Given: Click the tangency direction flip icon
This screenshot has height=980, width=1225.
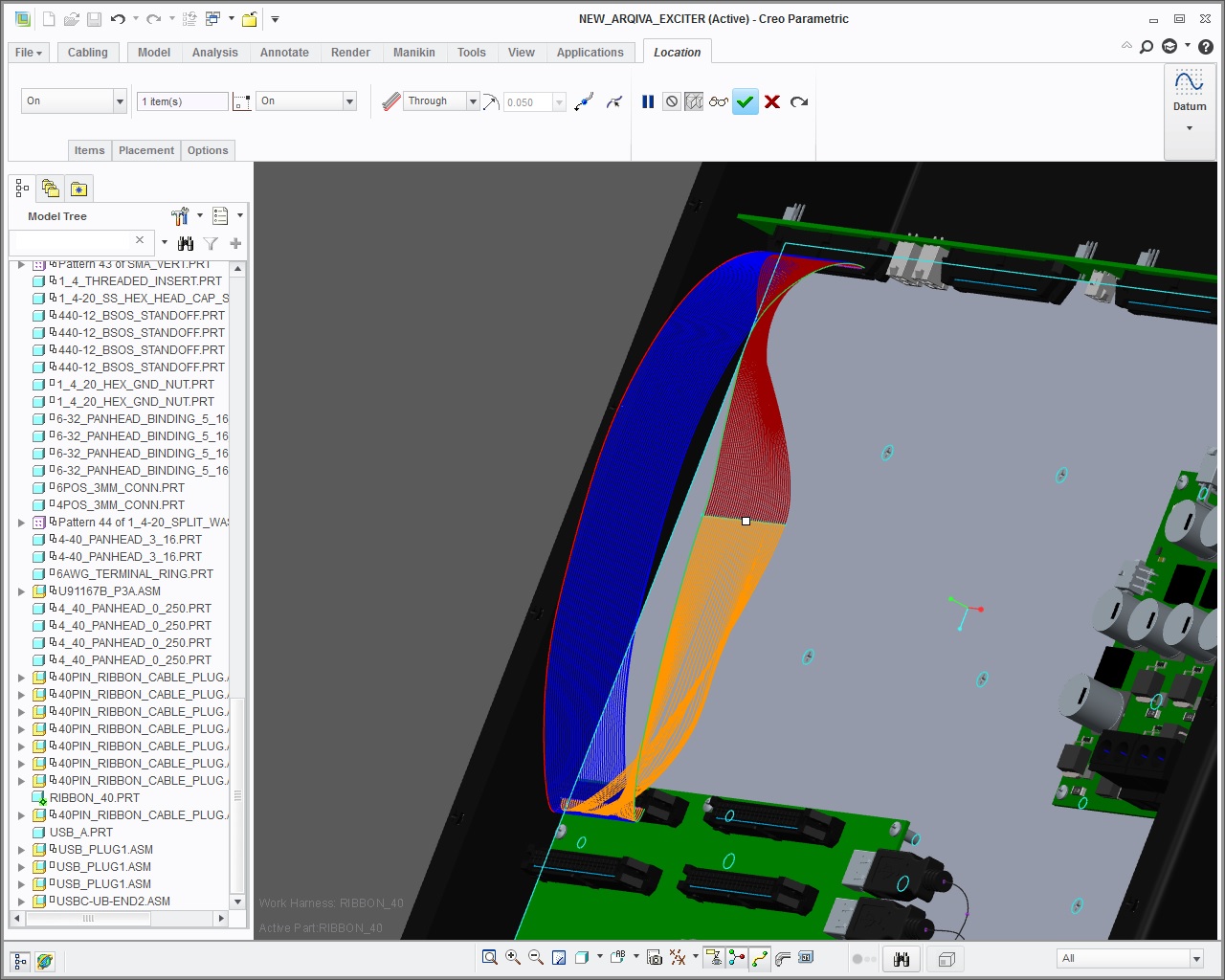Looking at the screenshot, I should pyautogui.click(x=584, y=101).
